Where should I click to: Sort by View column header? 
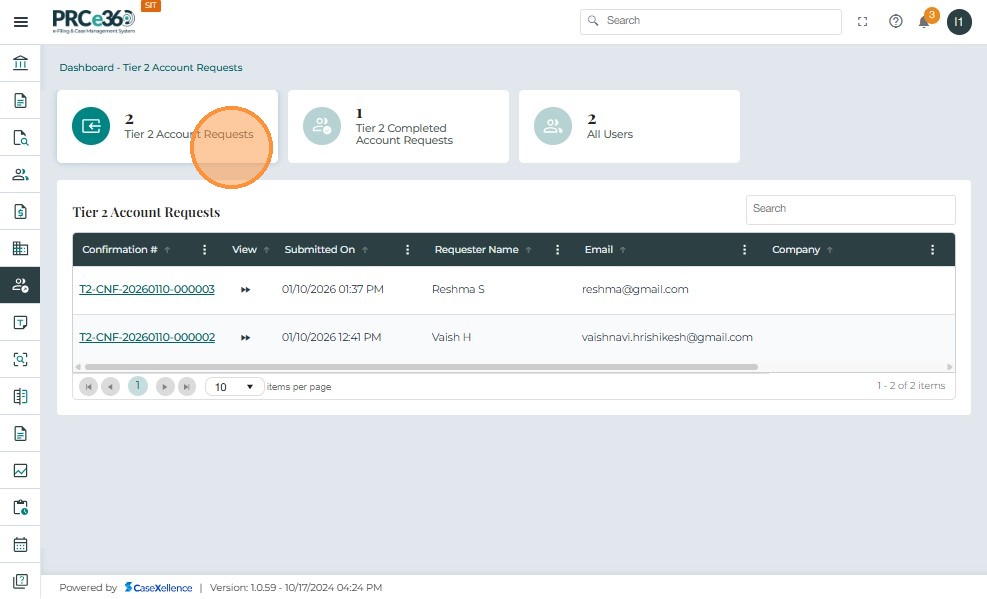click(x=244, y=250)
